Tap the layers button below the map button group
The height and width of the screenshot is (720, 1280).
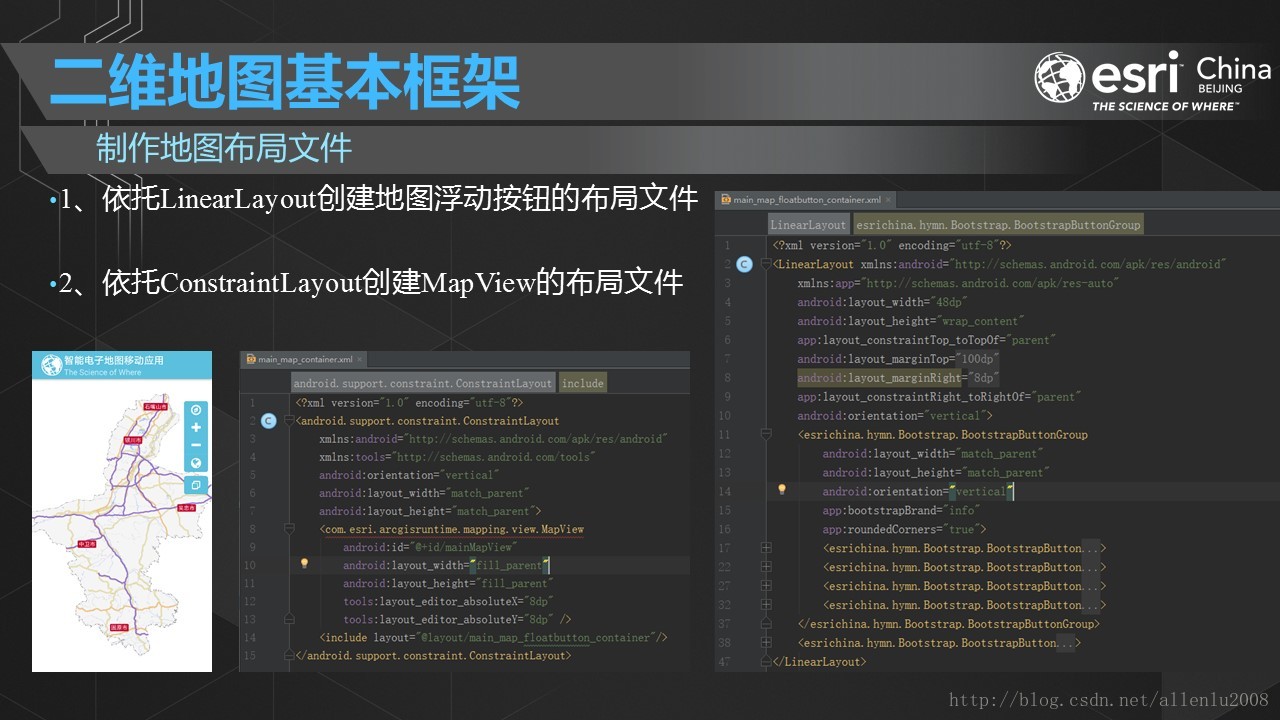click(196, 485)
